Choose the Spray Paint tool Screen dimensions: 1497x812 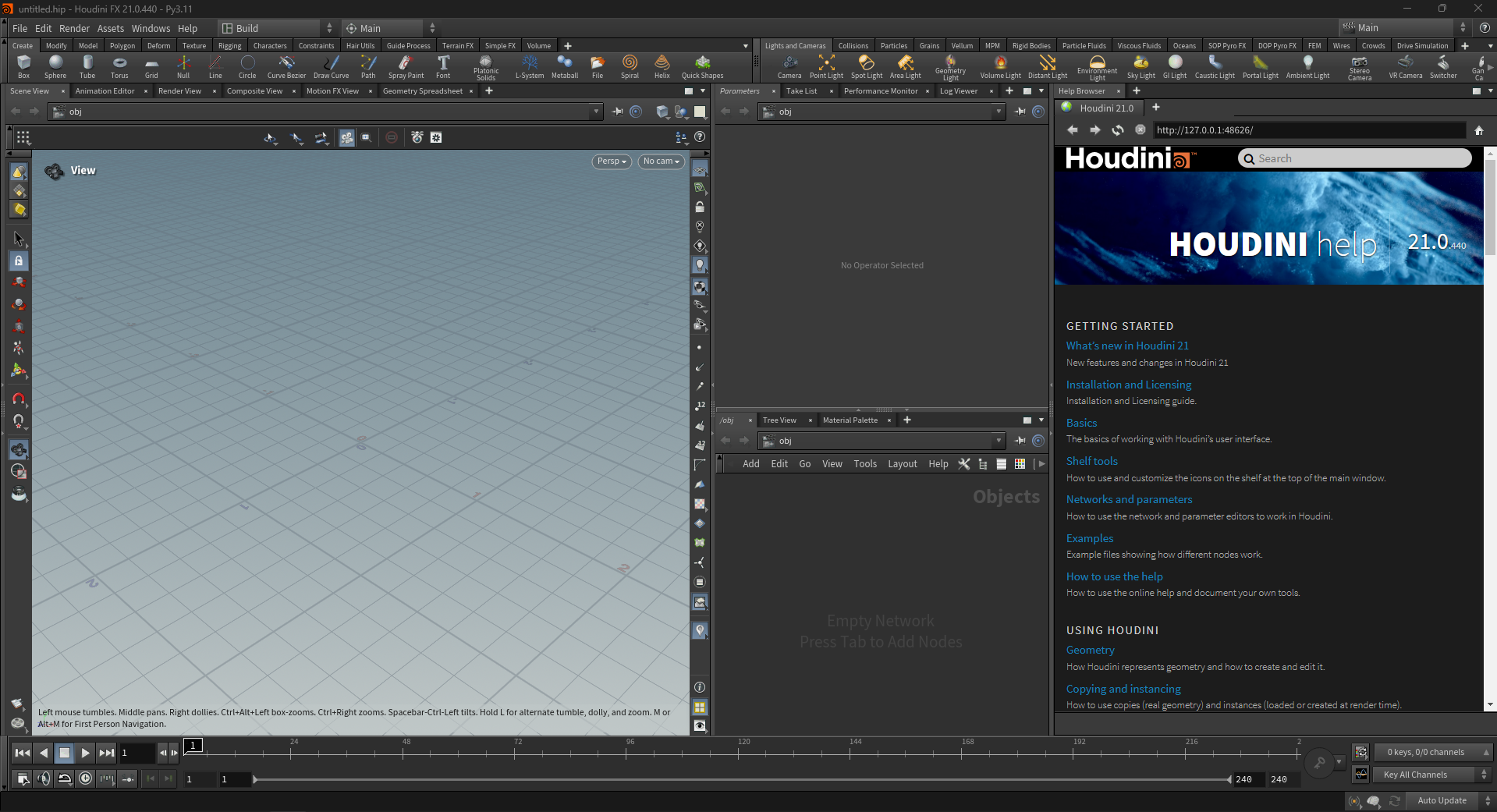[406, 66]
